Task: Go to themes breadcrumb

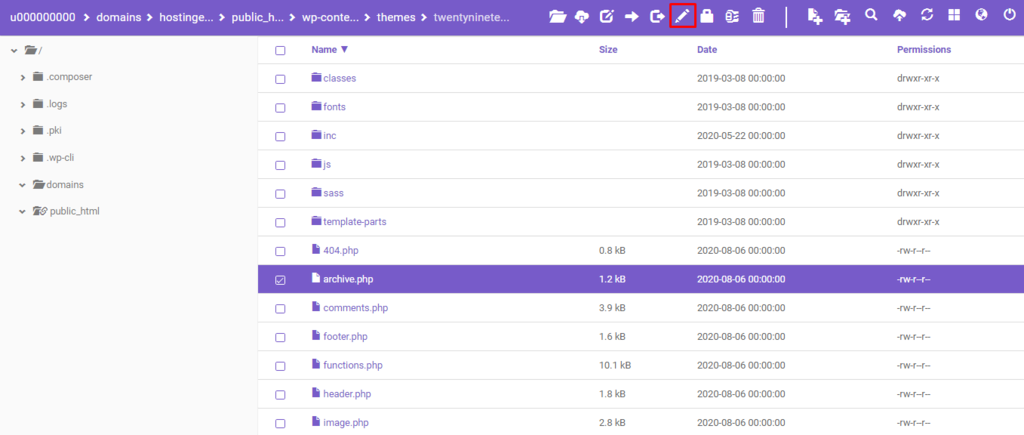Action: pyautogui.click(x=396, y=17)
